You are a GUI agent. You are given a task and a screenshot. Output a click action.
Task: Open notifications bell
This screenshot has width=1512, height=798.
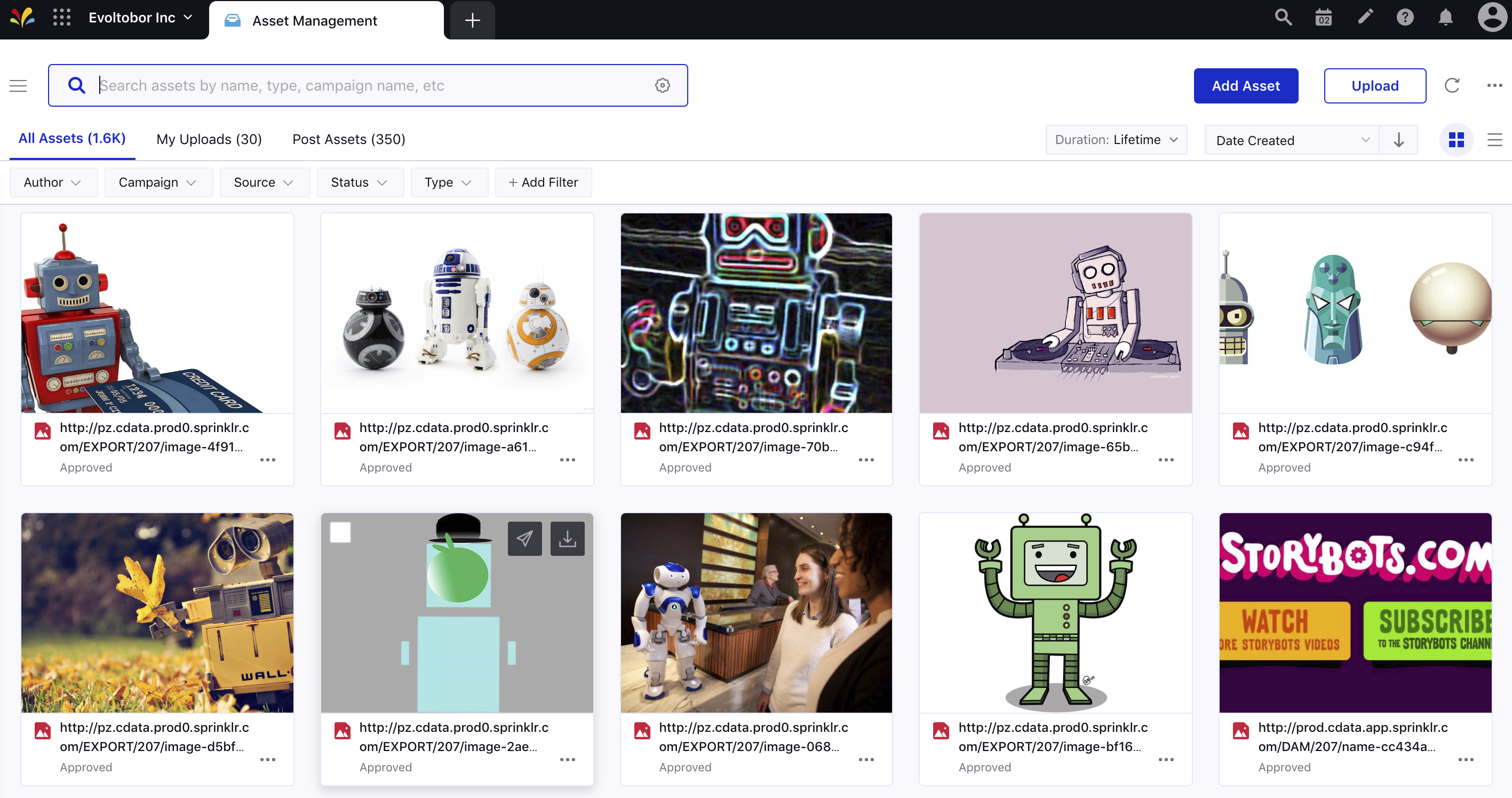(1446, 18)
